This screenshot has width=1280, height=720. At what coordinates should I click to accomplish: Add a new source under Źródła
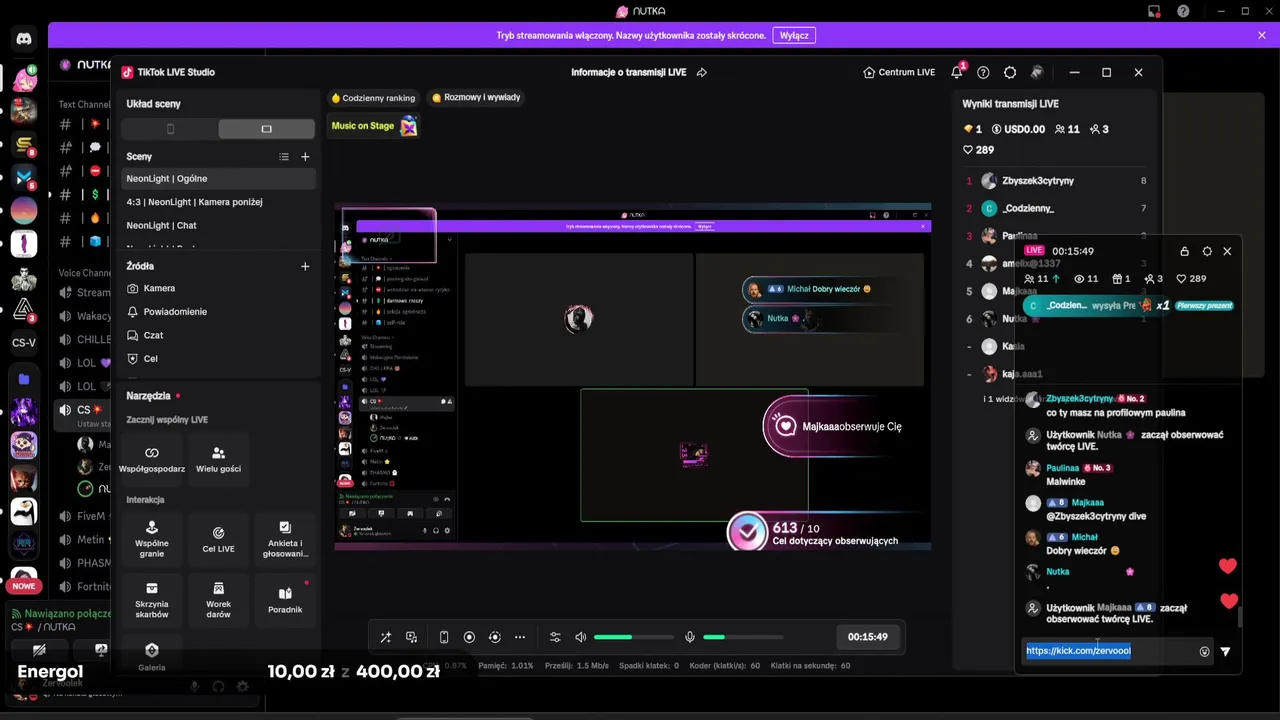pyautogui.click(x=305, y=267)
